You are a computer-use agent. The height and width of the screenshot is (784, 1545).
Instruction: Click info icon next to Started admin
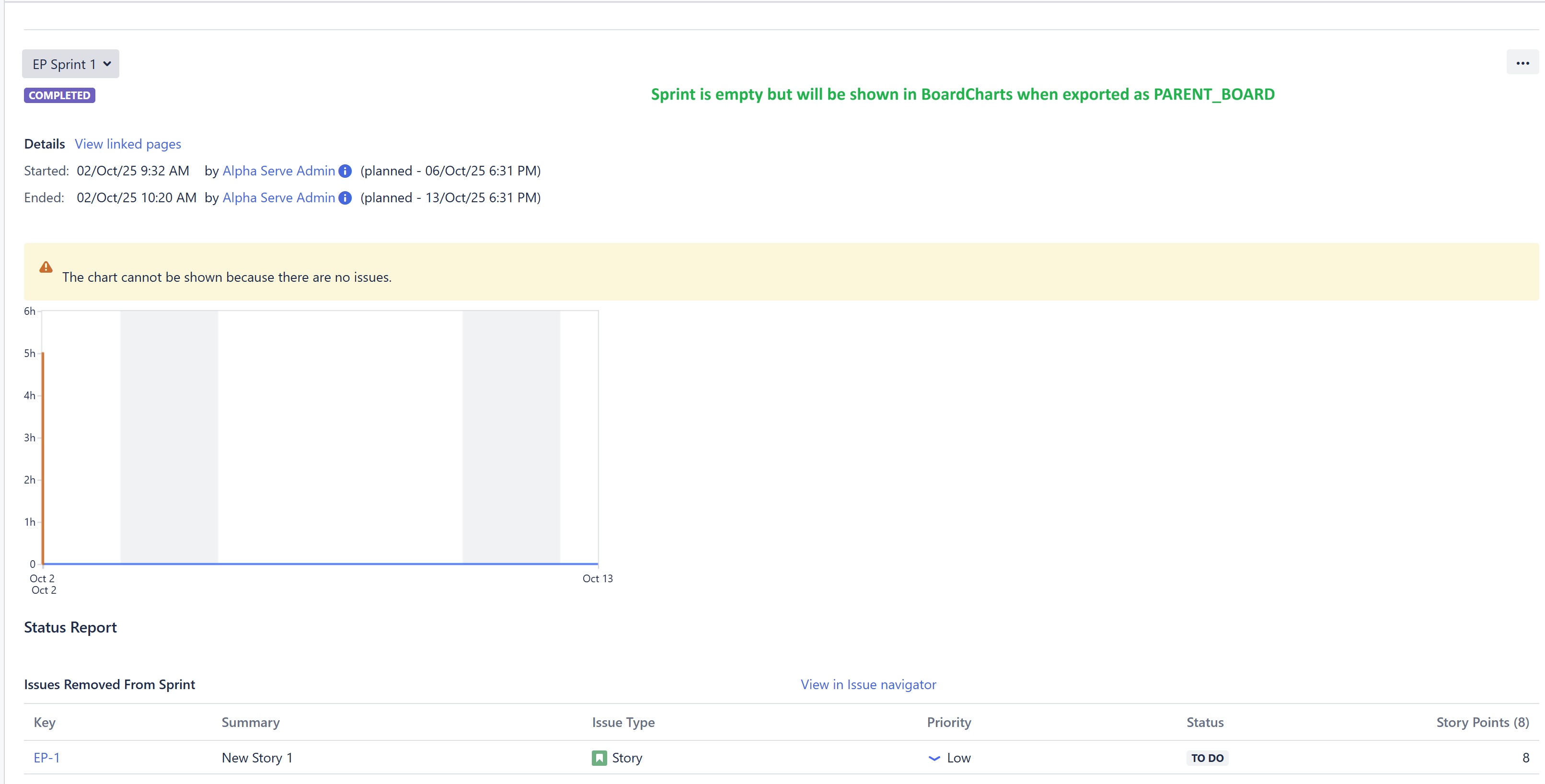(x=345, y=171)
